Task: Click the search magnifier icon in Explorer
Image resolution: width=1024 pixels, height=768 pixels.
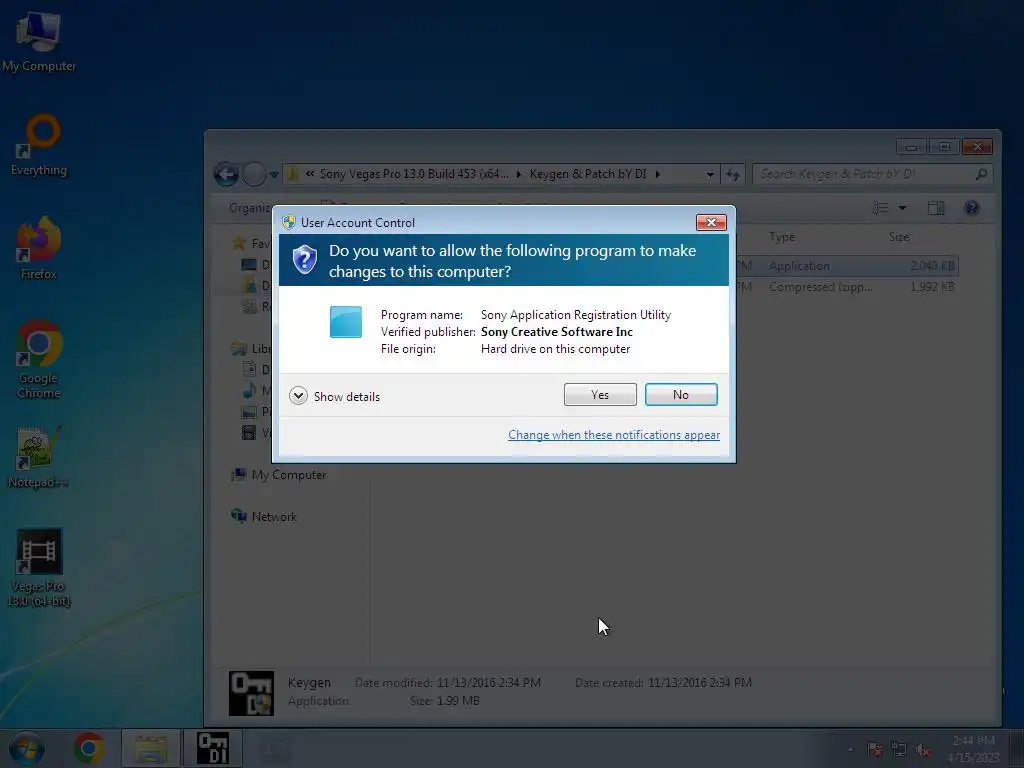Action: pos(981,174)
